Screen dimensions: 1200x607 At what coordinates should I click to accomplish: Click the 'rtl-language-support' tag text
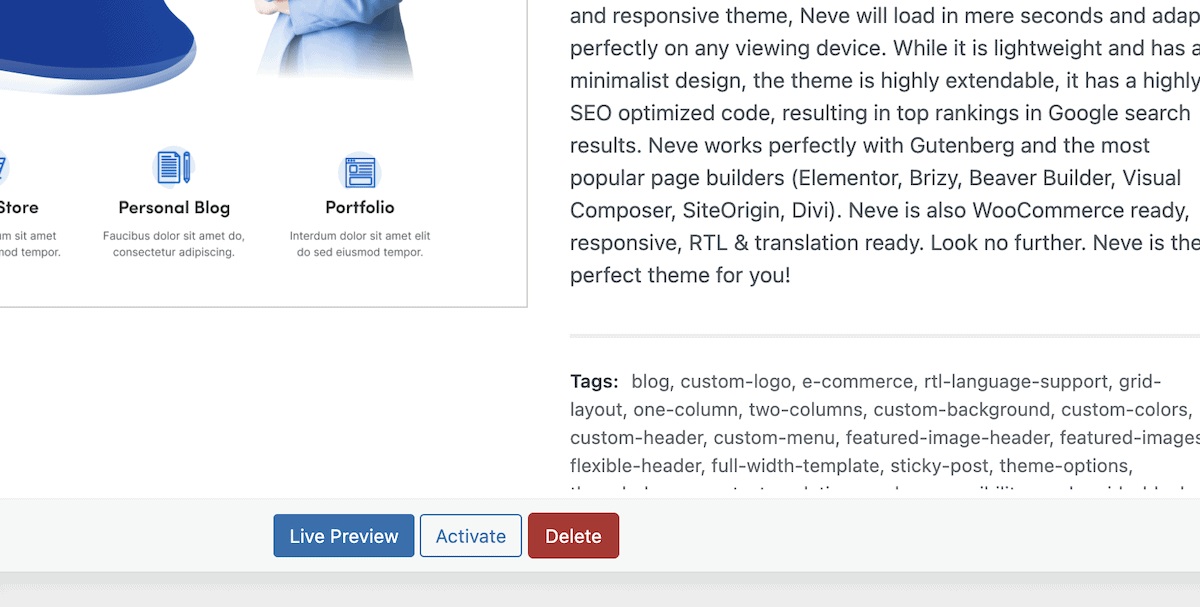point(1016,381)
